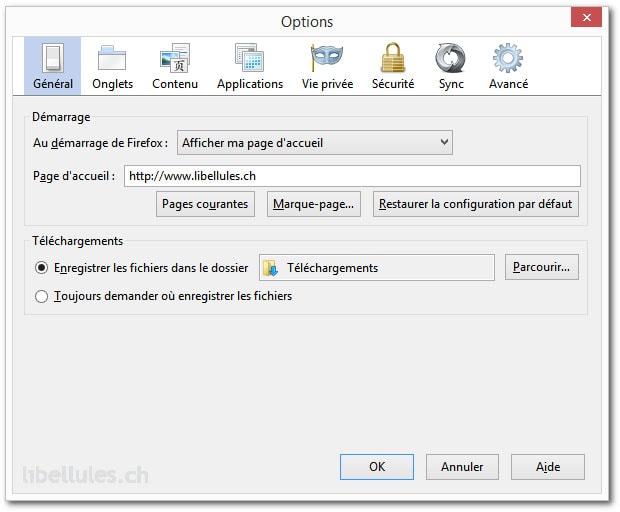Close the Options dialog with X
Image resolution: width=620 pixels, height=512 pixels.
[586, 17]
